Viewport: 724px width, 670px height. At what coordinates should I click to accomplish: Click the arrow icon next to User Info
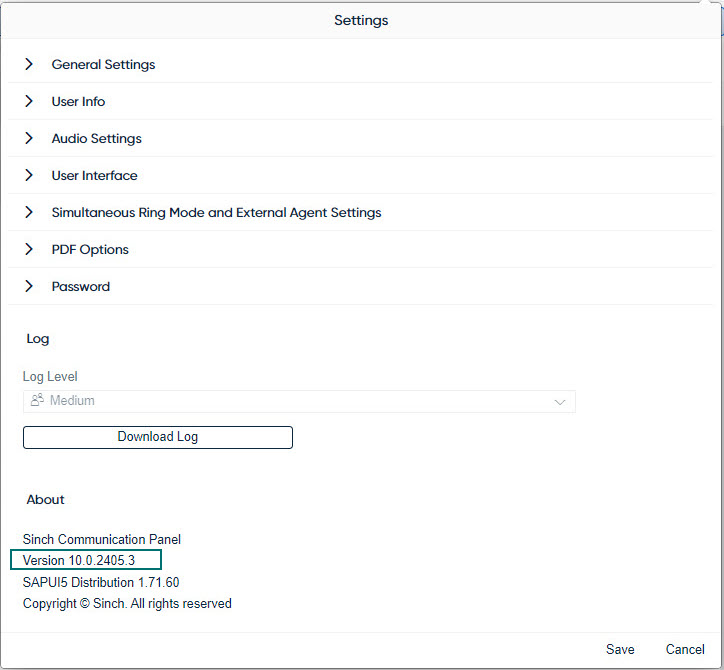(x=29, y=101)
